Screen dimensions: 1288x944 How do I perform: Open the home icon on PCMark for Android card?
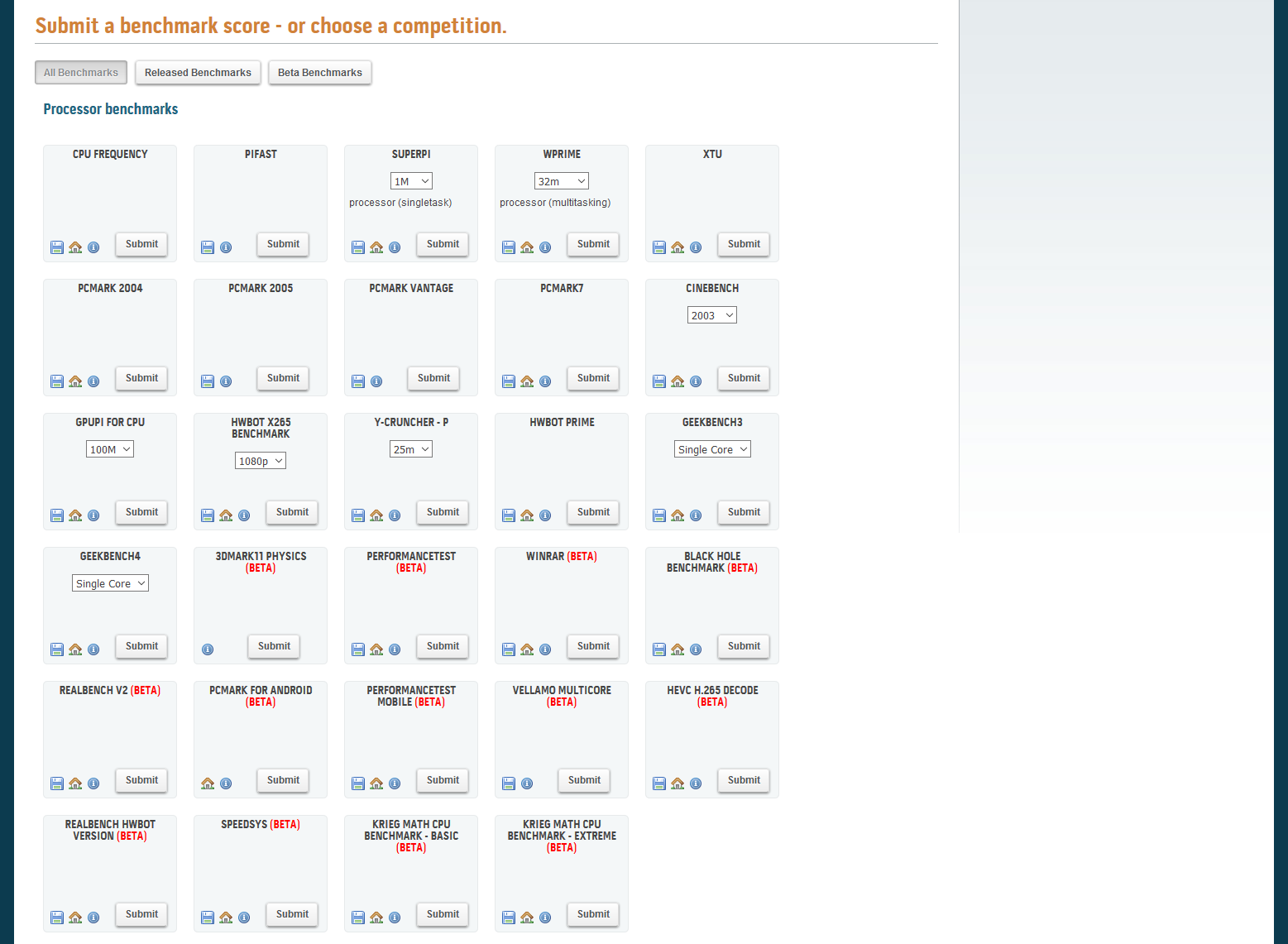(208, 783)
